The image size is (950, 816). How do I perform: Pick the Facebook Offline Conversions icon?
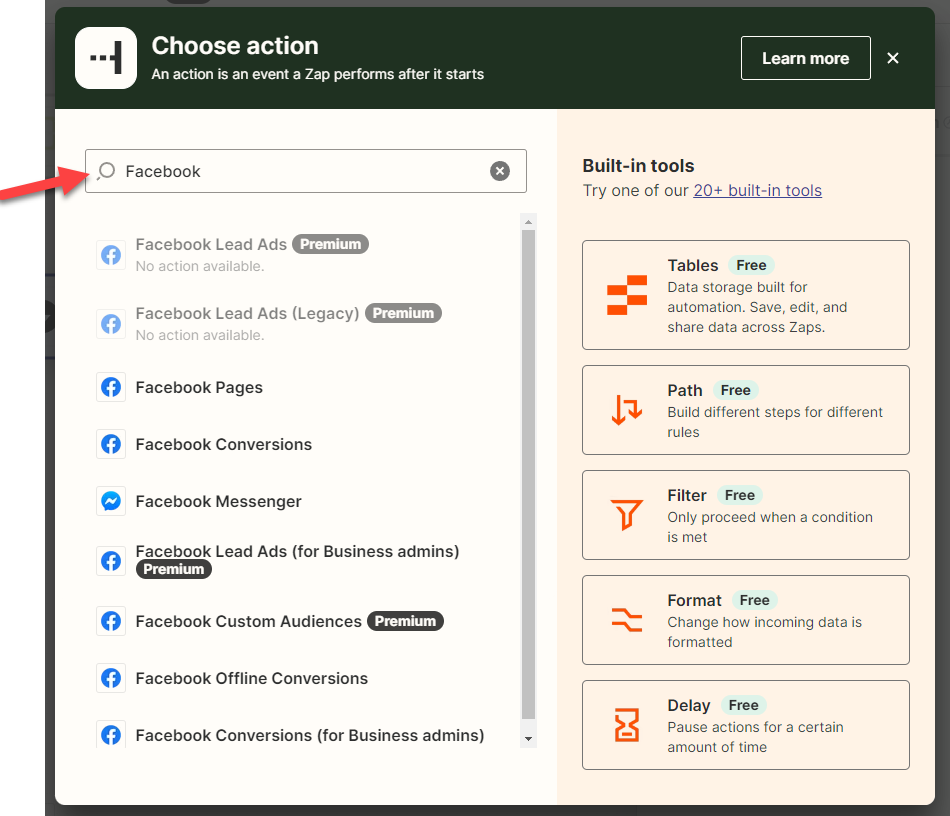[111, 678]
